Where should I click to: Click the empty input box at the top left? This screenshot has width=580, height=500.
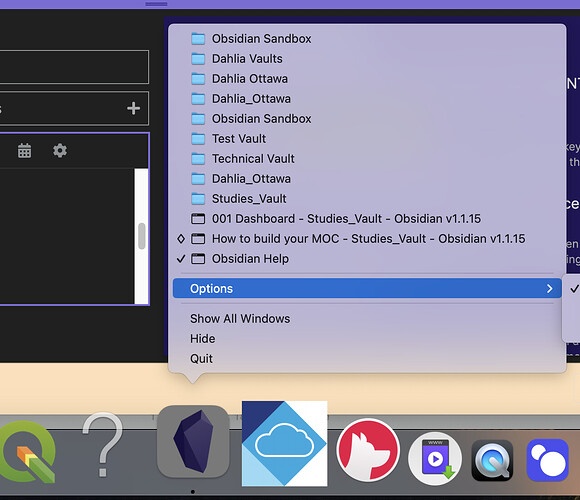[x=74, y=67]
